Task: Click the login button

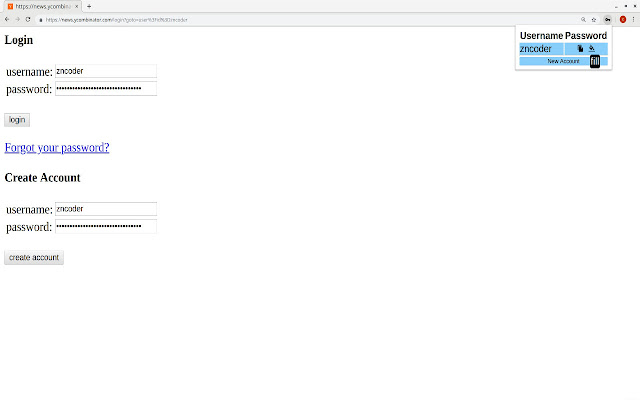Action: [17, 120]
